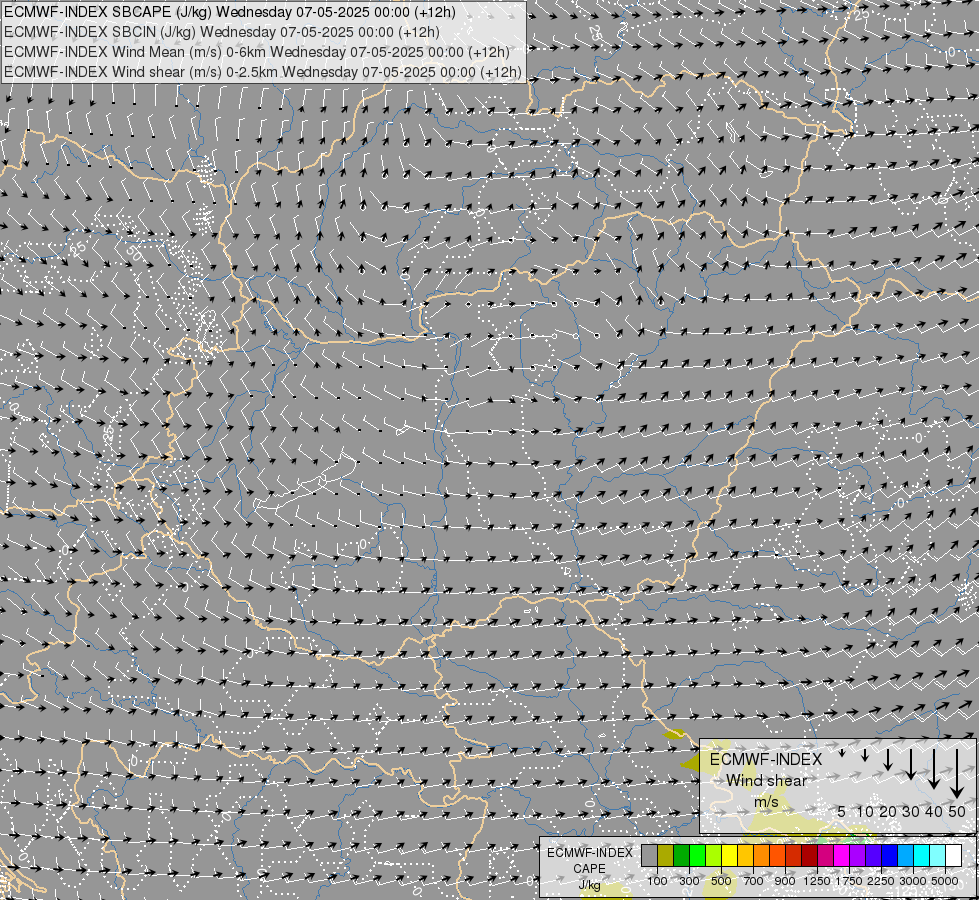Viewport: 979px width, 900px height.
Task: Click the dark red CAPE legend swatch
Action: pos(809,855)
